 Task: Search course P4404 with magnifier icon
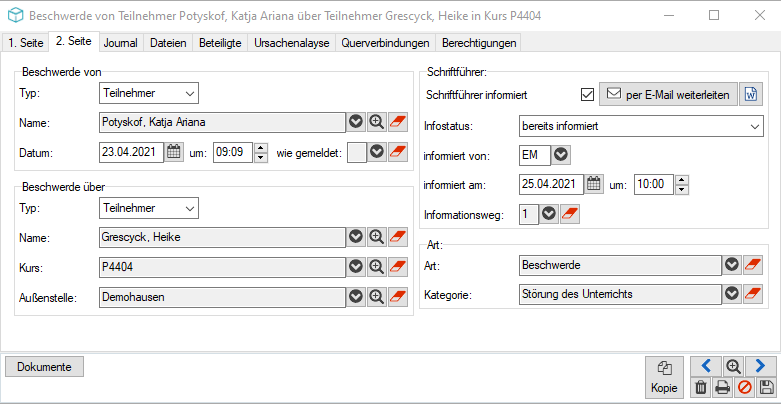377,267
